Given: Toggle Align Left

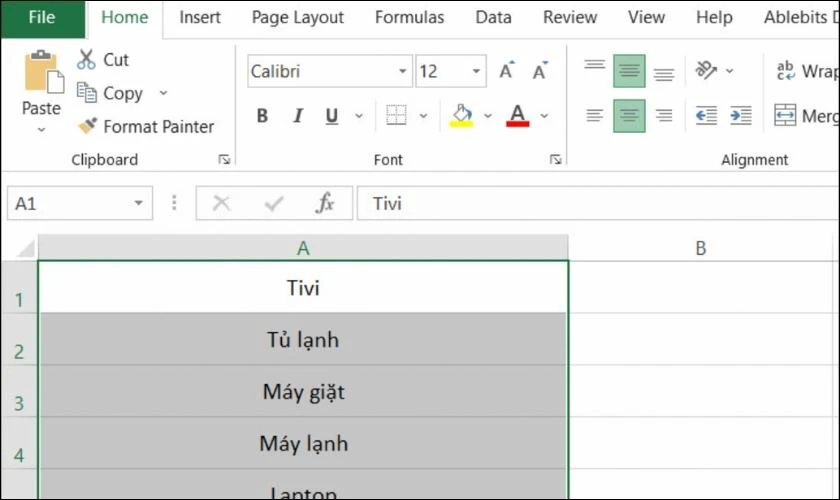Looking at the screenshot, I should click(595, 115).
